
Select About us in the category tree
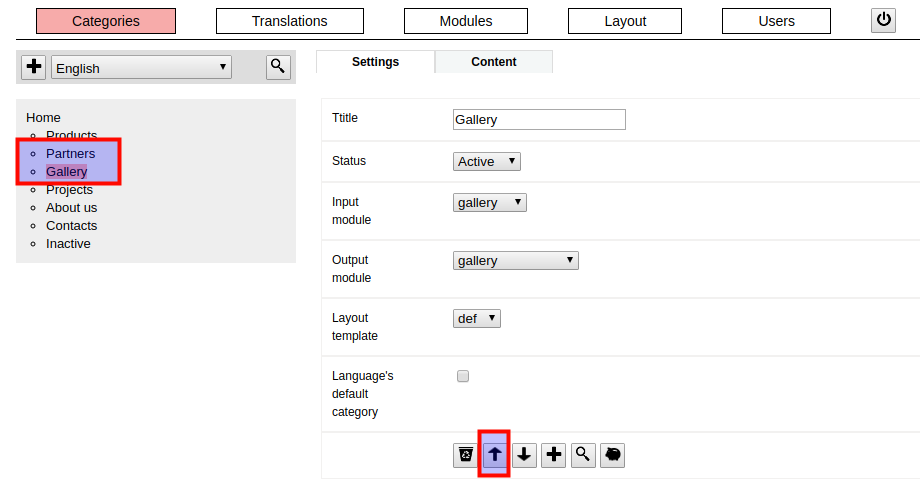[x=72, y=208]
